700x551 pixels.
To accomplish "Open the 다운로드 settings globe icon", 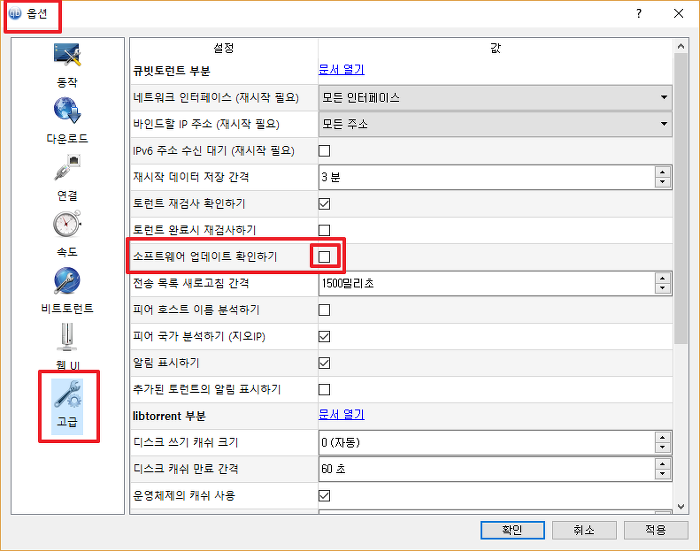I will [x=67, y=110].
